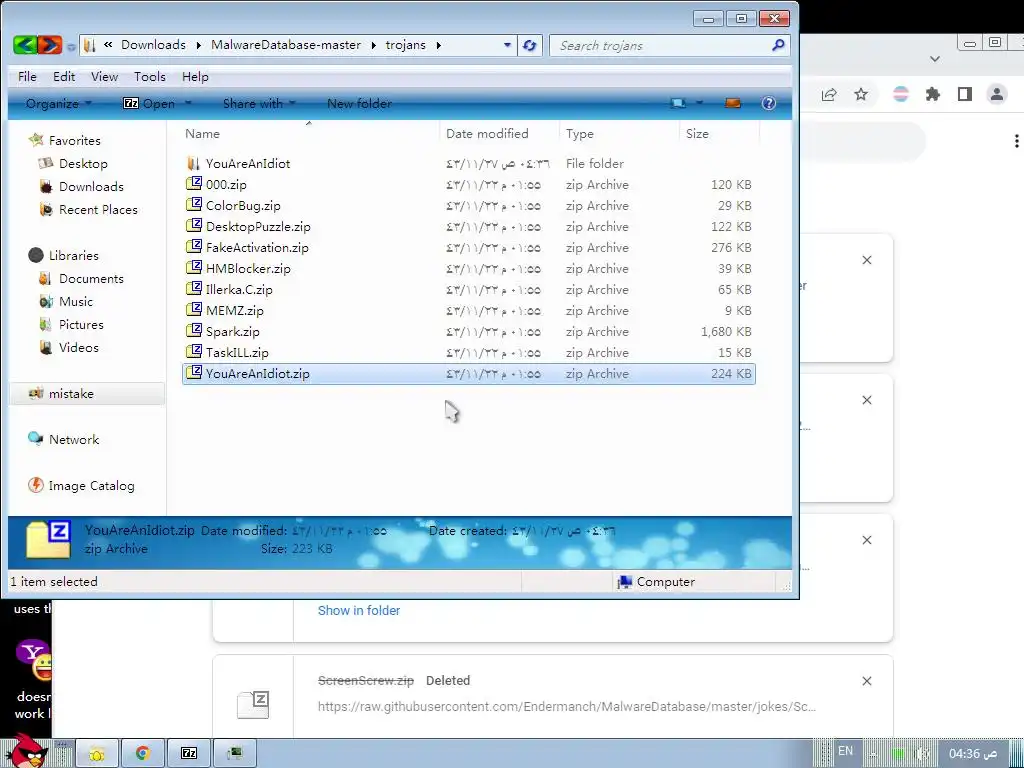Viewport: 1024px width, 768px height.
Task: Select the 000.zip file icon
Action: click(193, 184)
